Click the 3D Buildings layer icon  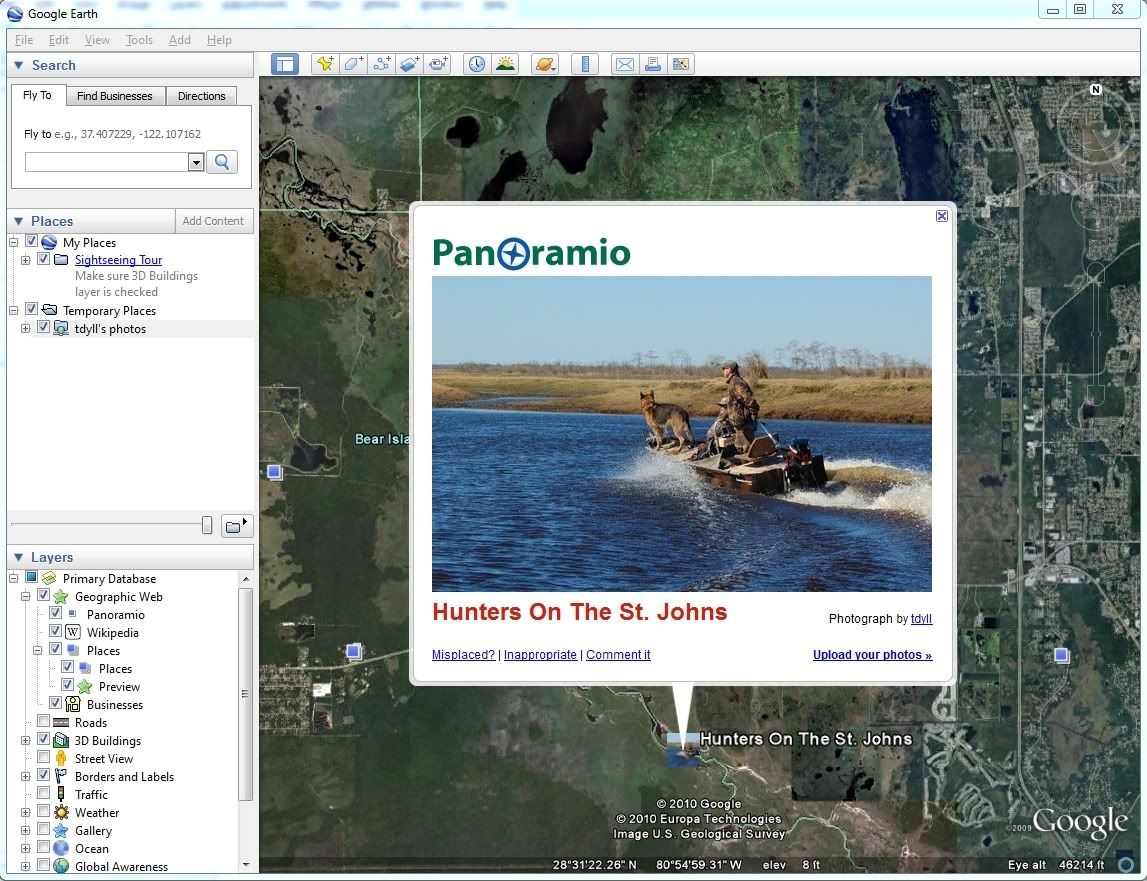[61, 741]
